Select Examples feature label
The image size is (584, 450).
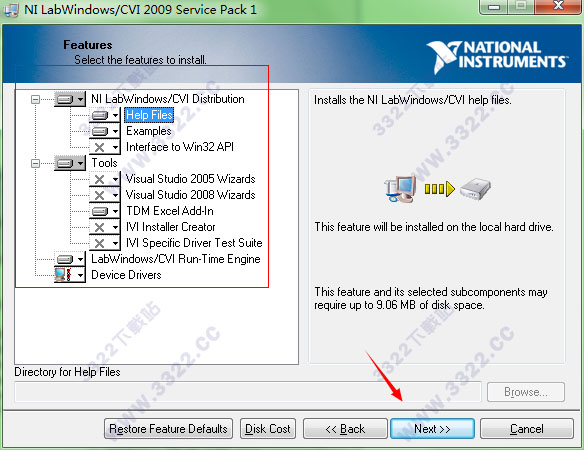pos(149,131)
